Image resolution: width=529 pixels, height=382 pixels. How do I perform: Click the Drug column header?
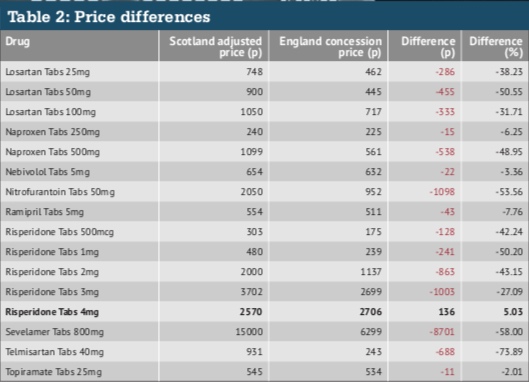[18, 42]
